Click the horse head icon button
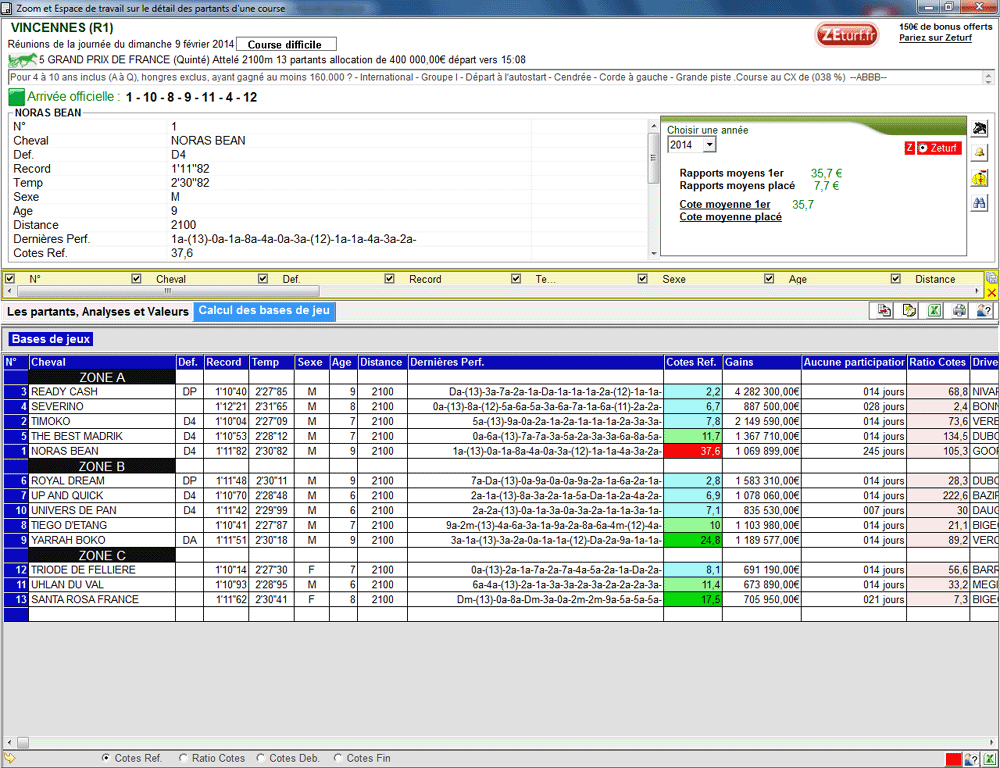Image resolution: width=1000 pixels, height=768 pixels. click(979, 128)
